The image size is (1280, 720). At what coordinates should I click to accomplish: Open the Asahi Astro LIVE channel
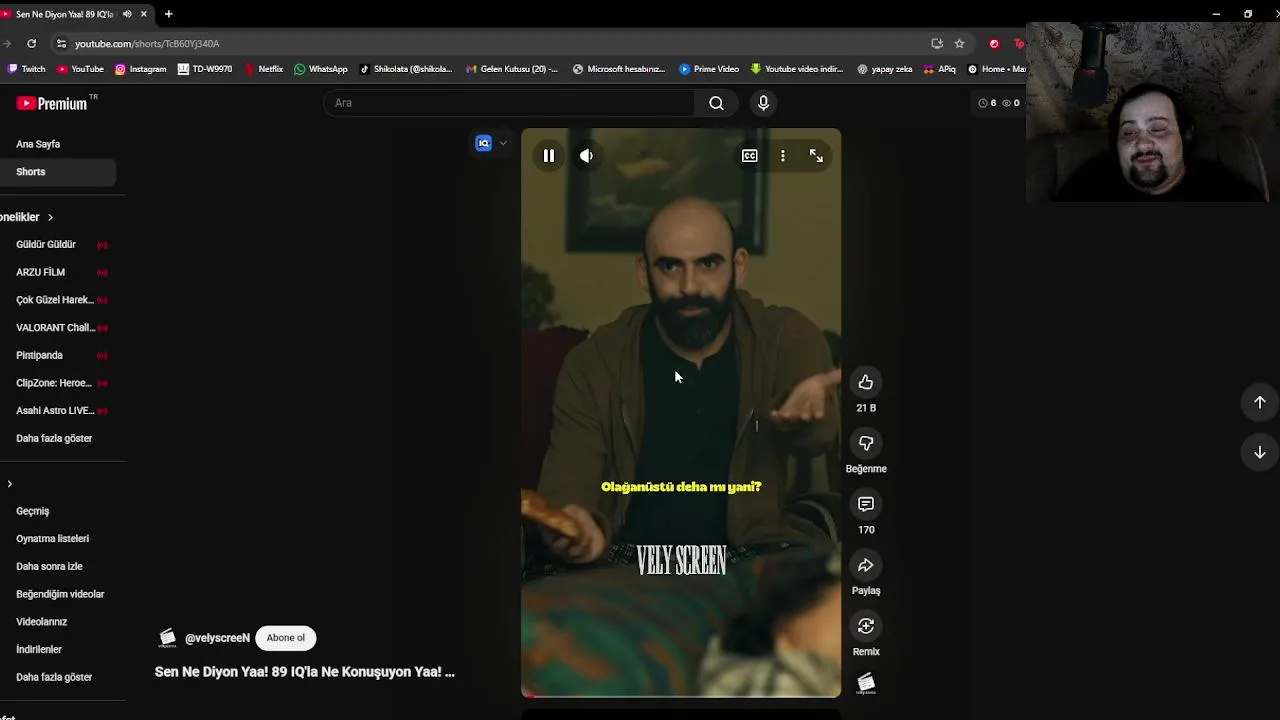55,410
